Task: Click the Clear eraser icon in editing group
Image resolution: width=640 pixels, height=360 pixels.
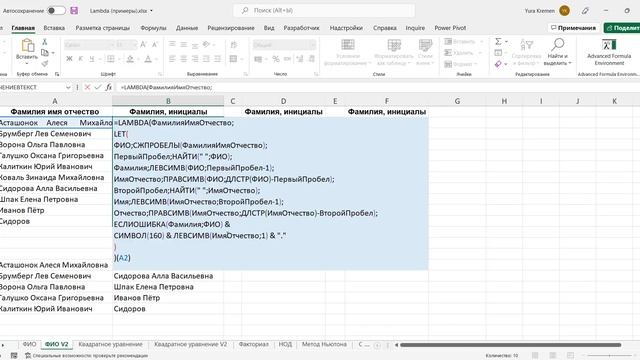Action: coord(498,64)
